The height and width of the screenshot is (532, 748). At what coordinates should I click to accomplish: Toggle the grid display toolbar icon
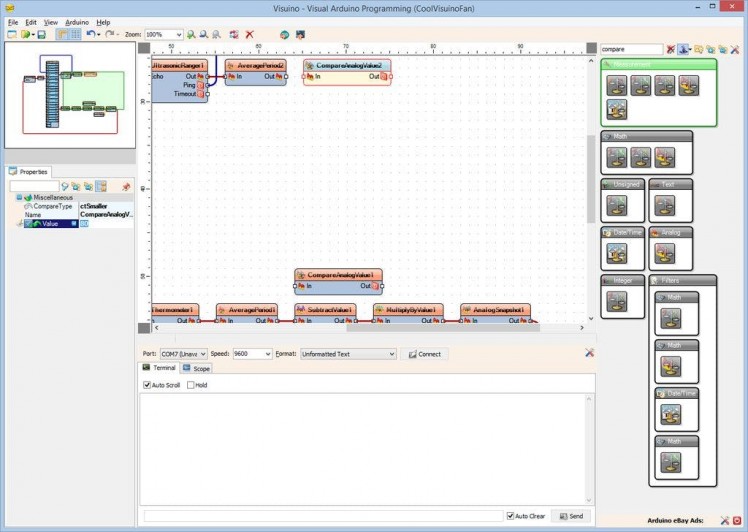(x=75, y=34)
